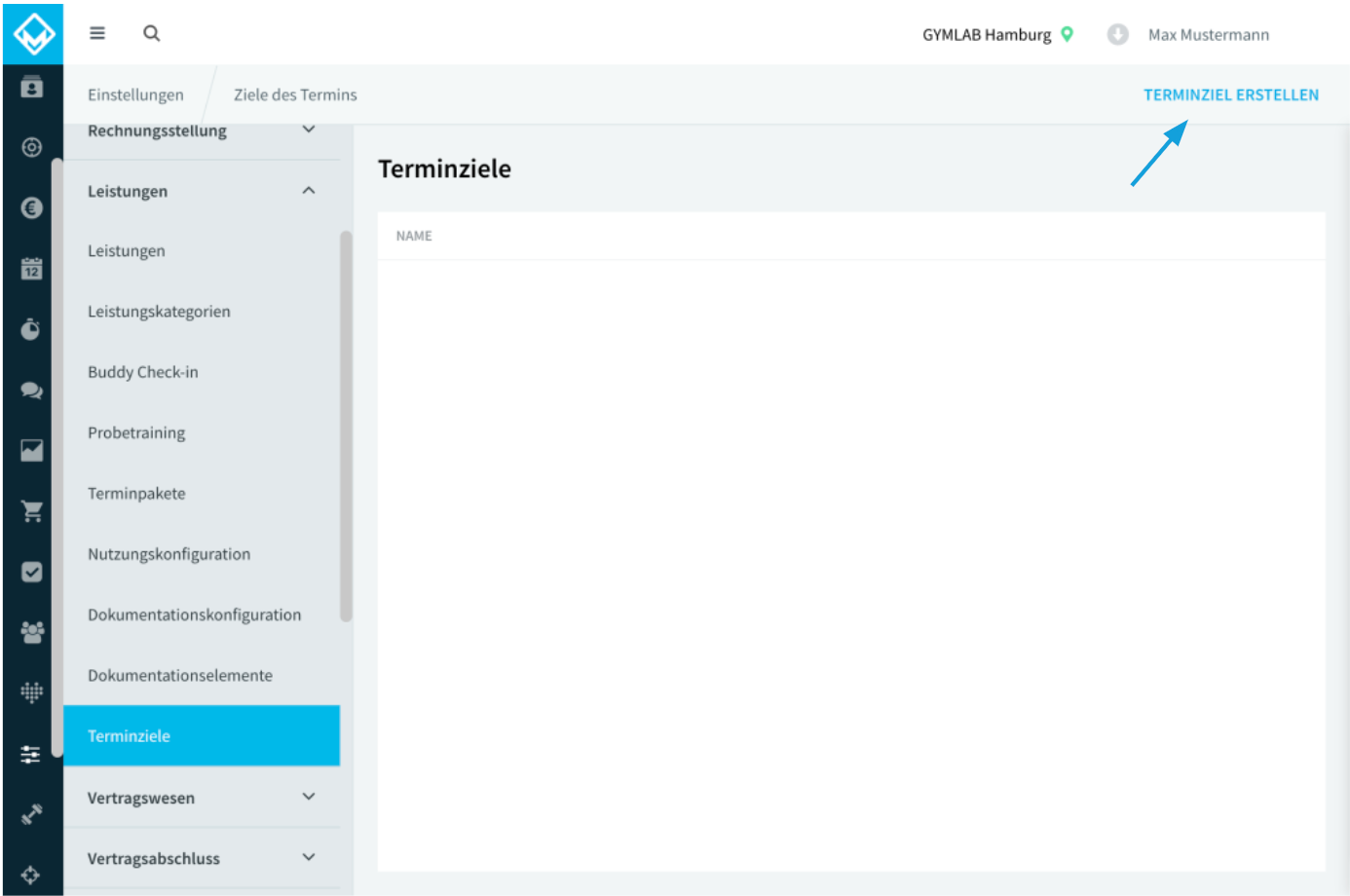Open the group of people sidebar icon
Image resolution: width=1350 pixels, height=896 pixels.
[x=32, y=632]
